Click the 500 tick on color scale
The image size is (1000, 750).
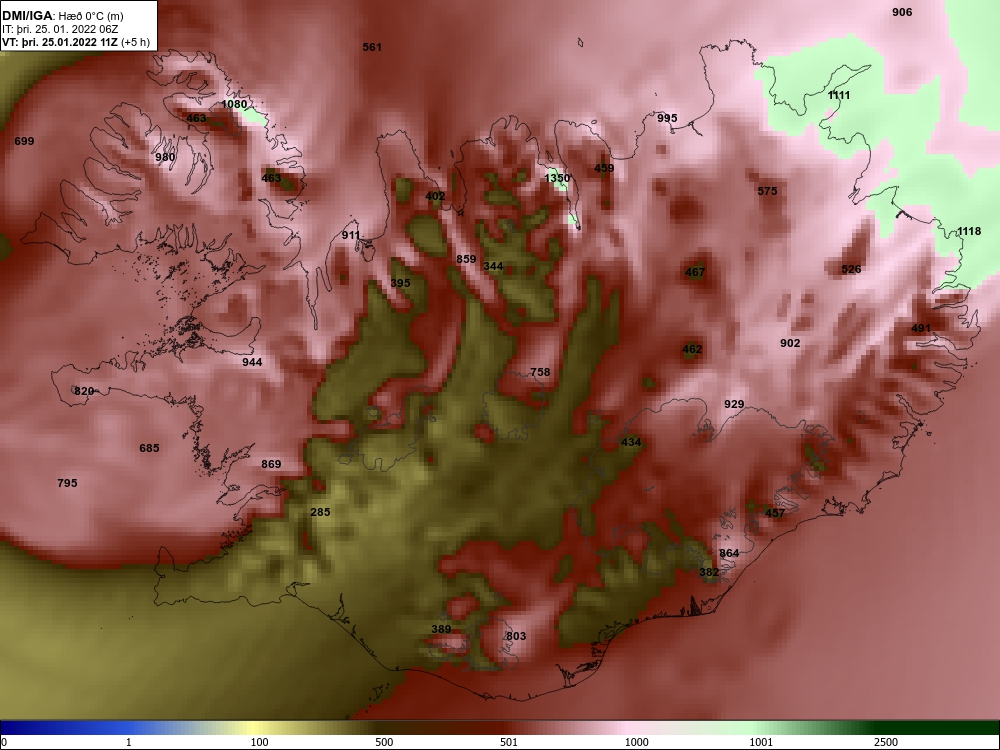[x=384, y=742]
